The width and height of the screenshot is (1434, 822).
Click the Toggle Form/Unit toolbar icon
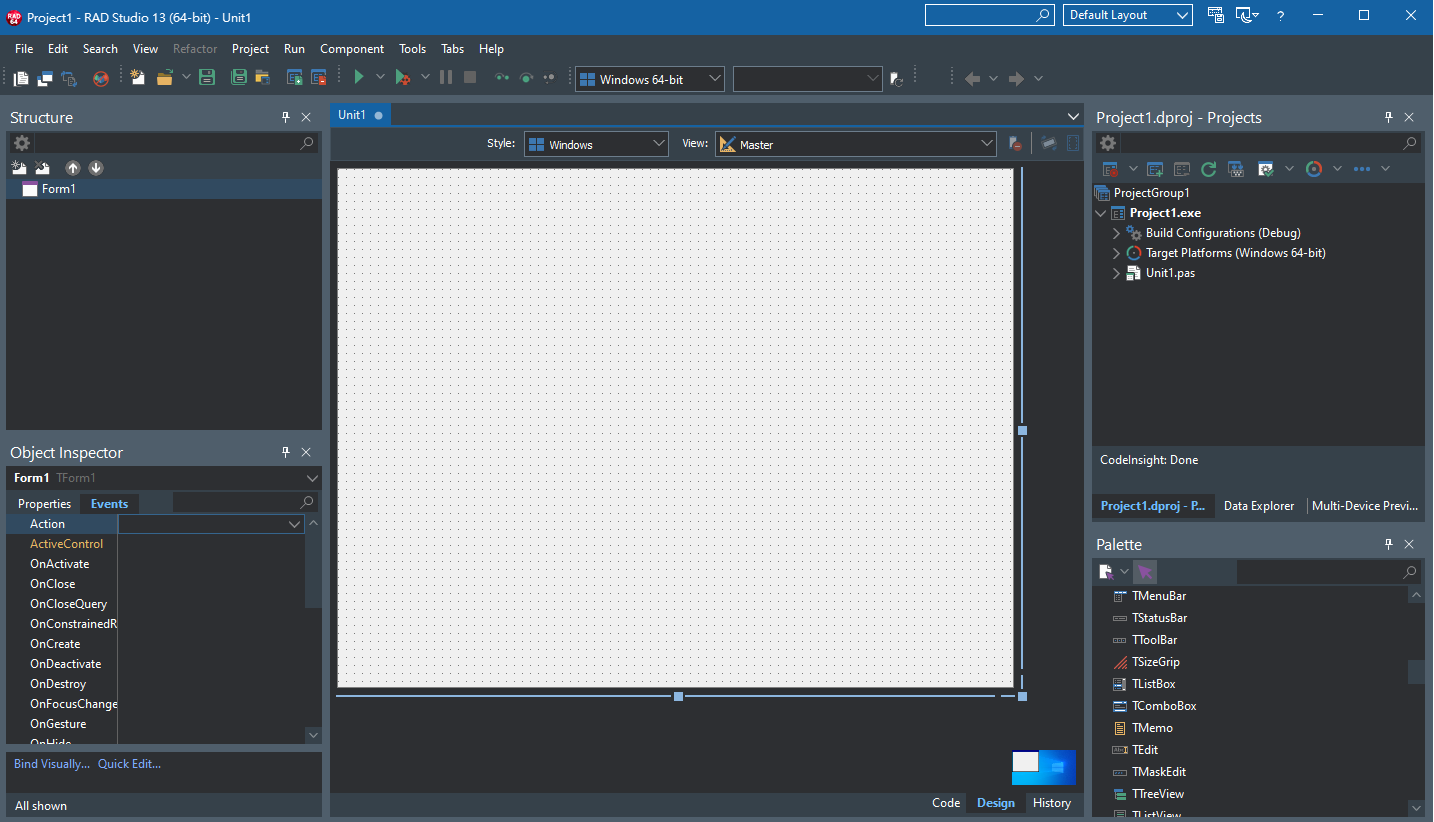coord(69,78)
